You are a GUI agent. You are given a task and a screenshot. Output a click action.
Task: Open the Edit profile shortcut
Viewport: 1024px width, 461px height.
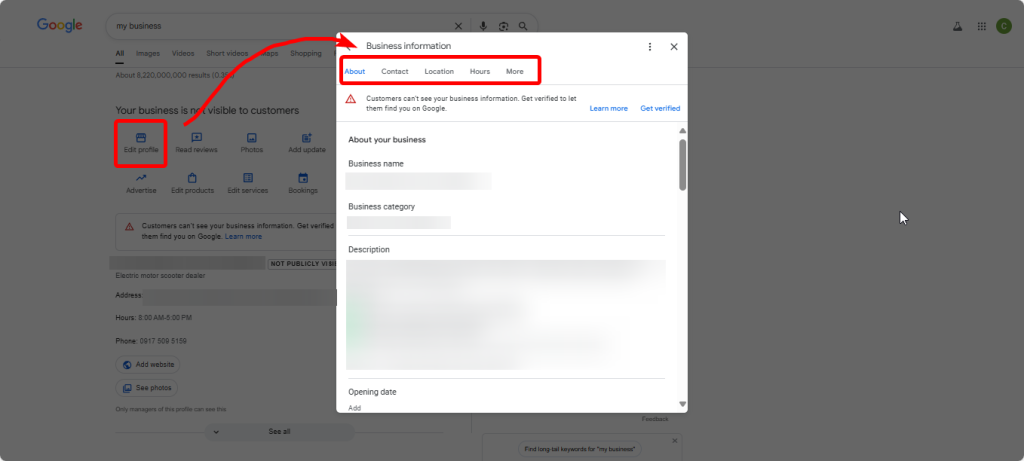[141, 144]
